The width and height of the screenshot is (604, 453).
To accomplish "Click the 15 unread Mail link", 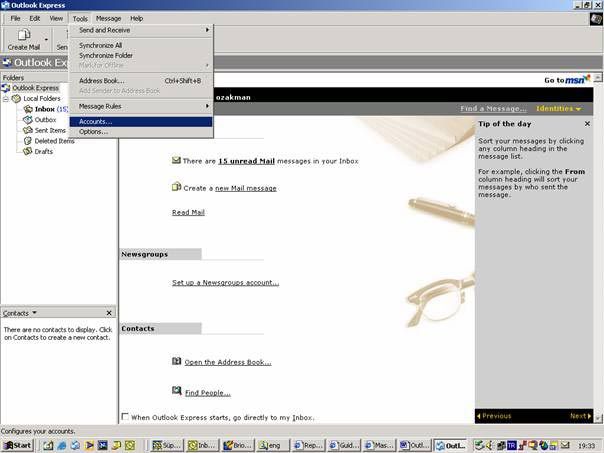I will point(247,161).
